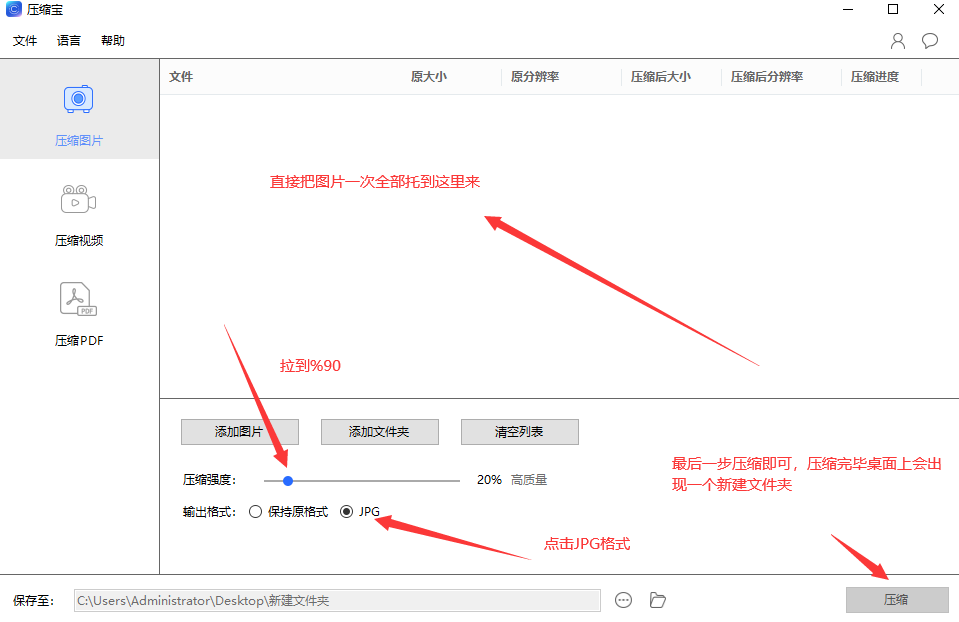Open the 语言 menu
The image size is (959, 622).
click(69, 41)
